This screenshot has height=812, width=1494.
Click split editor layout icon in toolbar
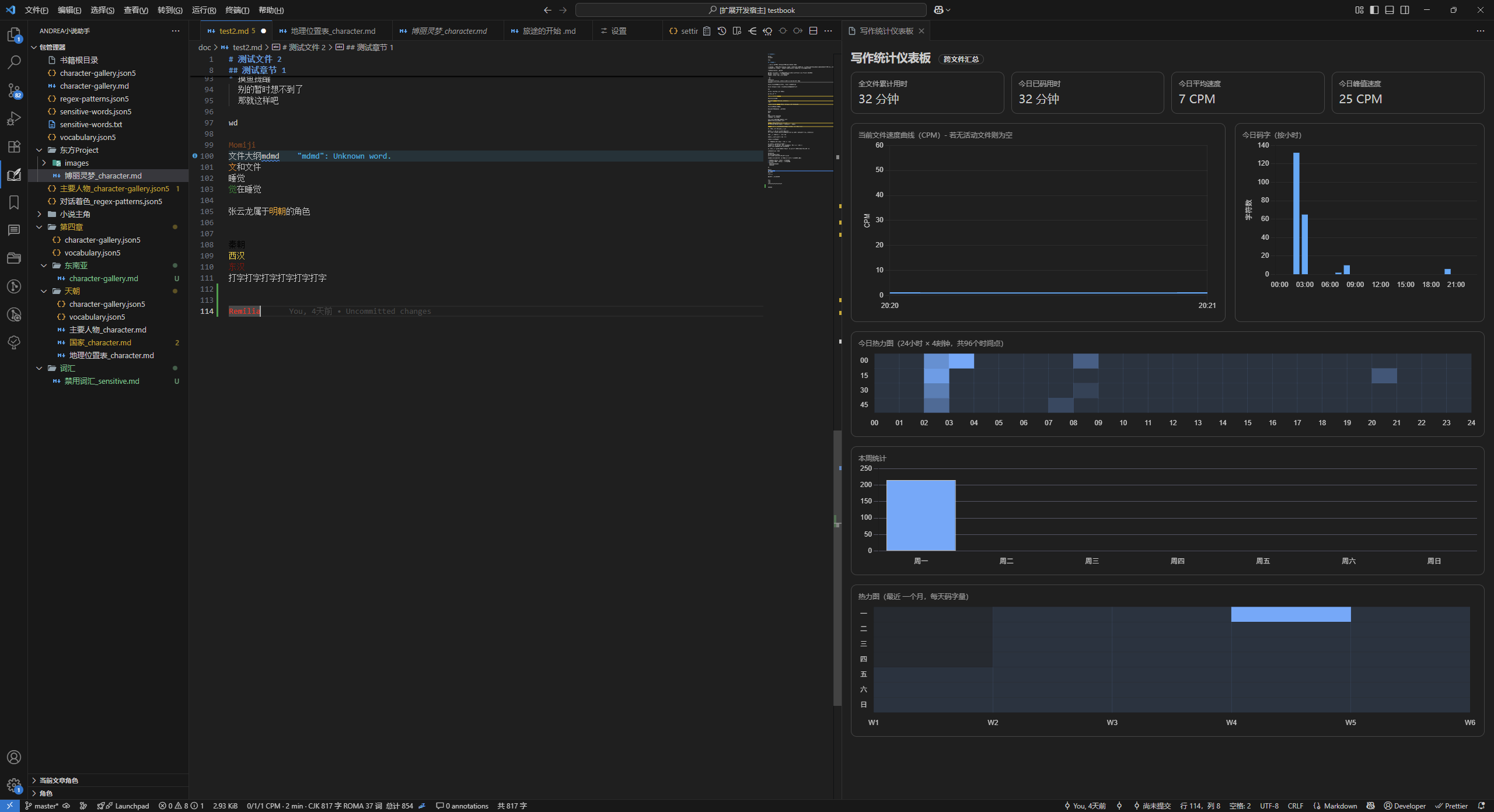[x=813, y=31]
